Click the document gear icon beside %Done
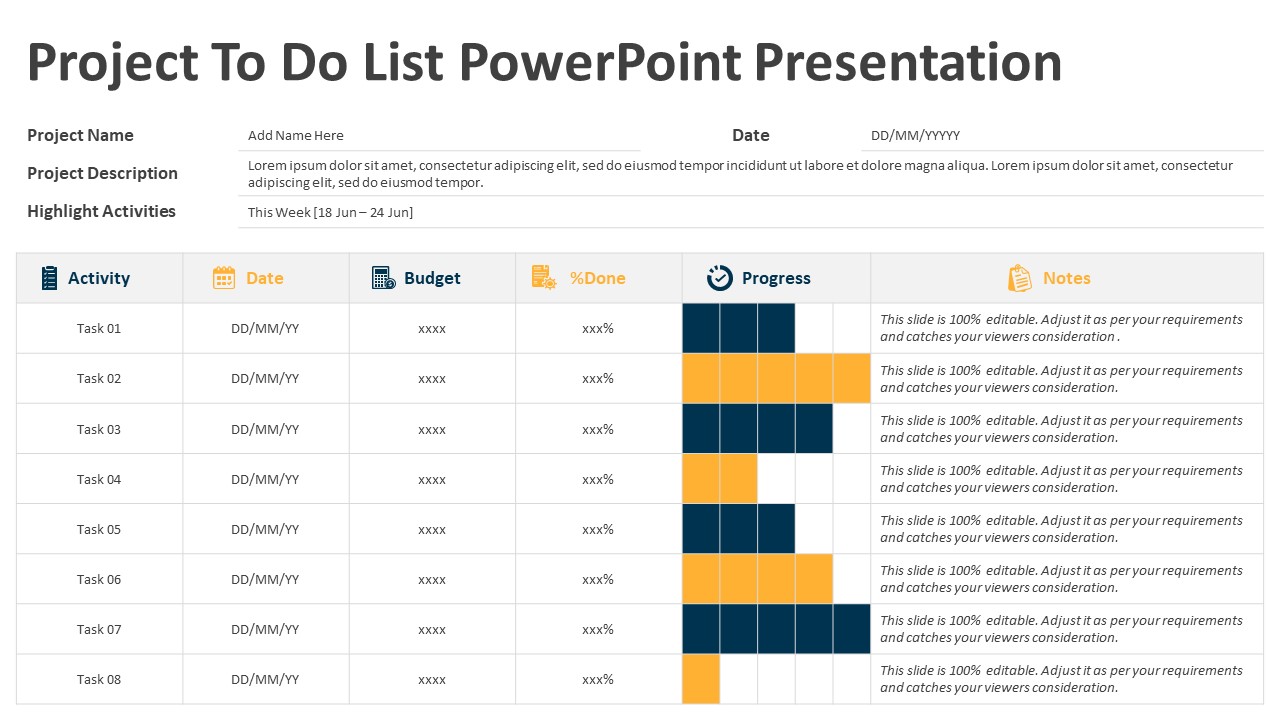1280x720 pixels. pyautogui.click(x=543, y=278)
